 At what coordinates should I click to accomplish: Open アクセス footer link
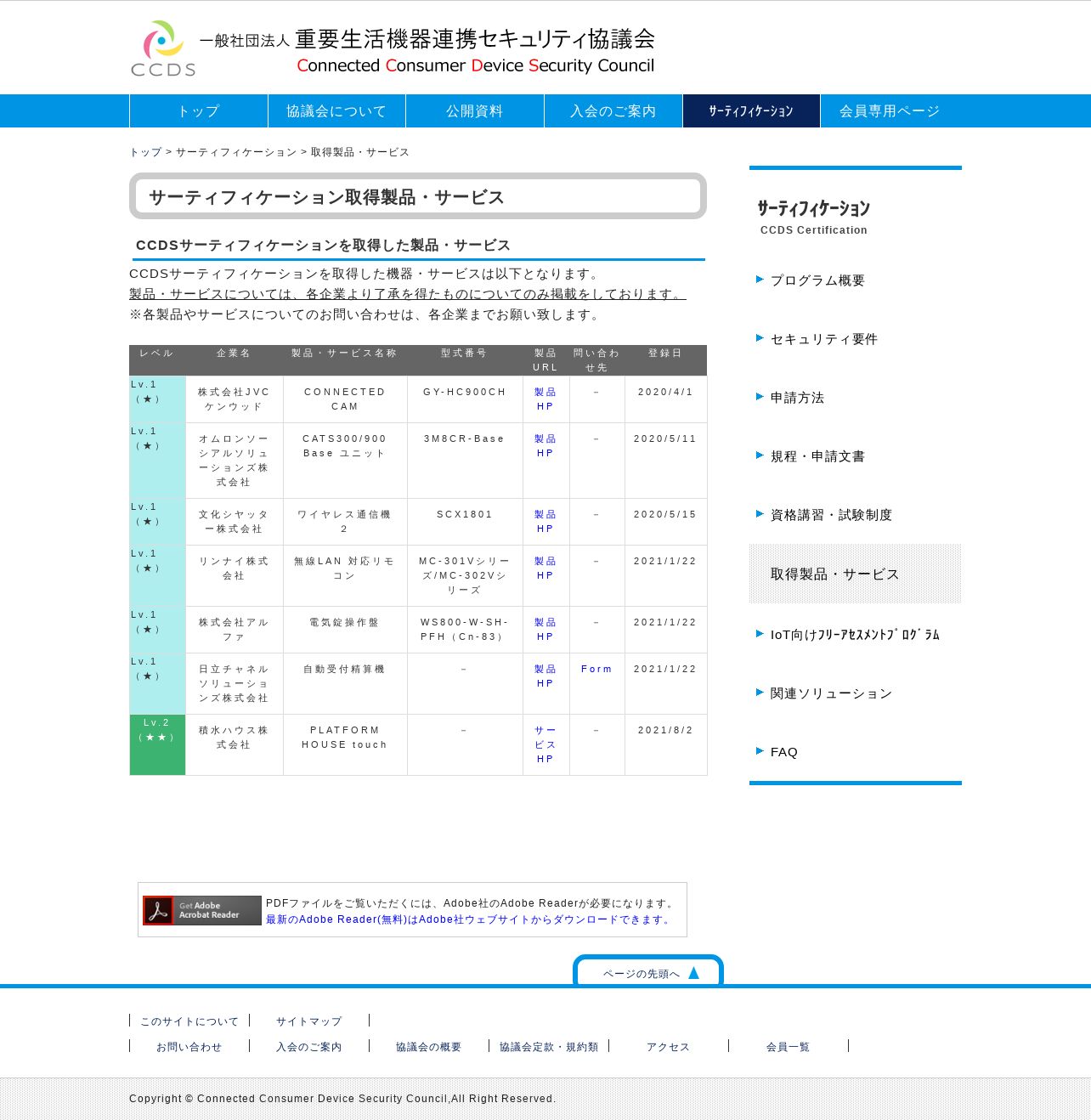(x=669, y=1047)
